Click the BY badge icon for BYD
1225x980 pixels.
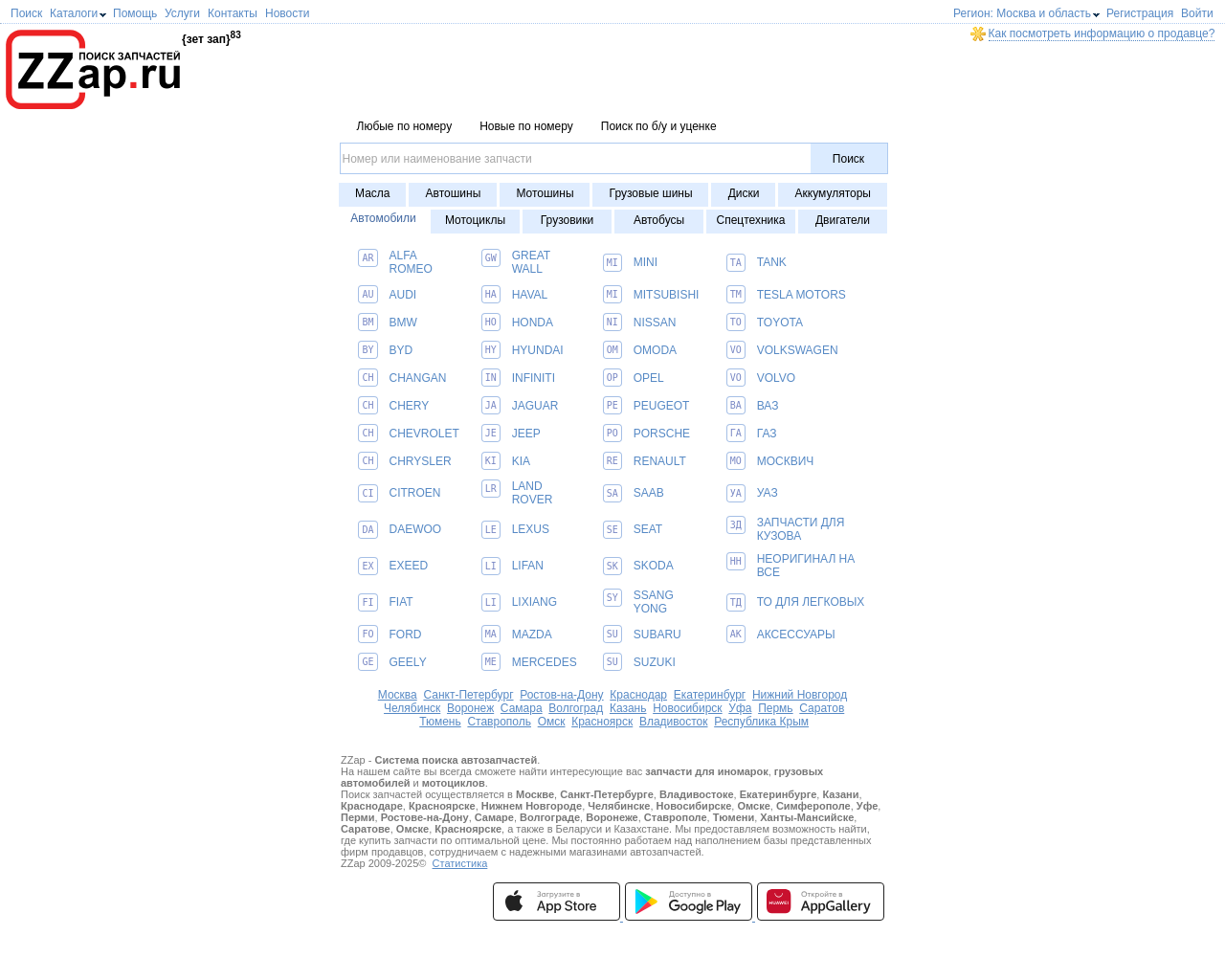pyautogui.click(x=367, y=350)
